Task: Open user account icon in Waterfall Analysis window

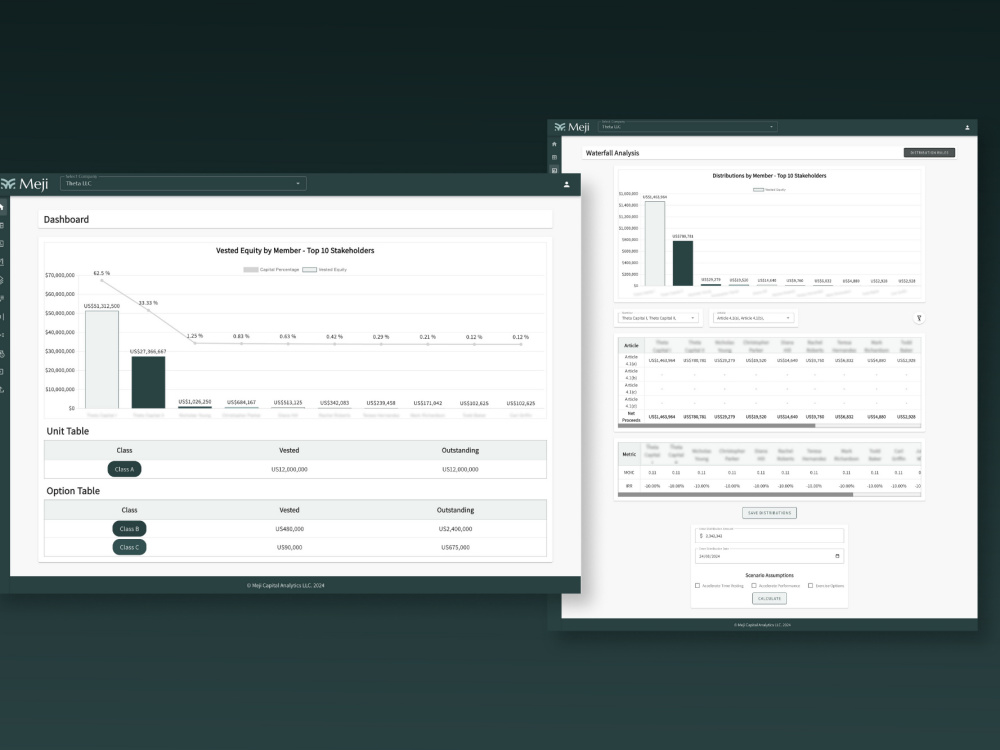Action: click(967, 128)
